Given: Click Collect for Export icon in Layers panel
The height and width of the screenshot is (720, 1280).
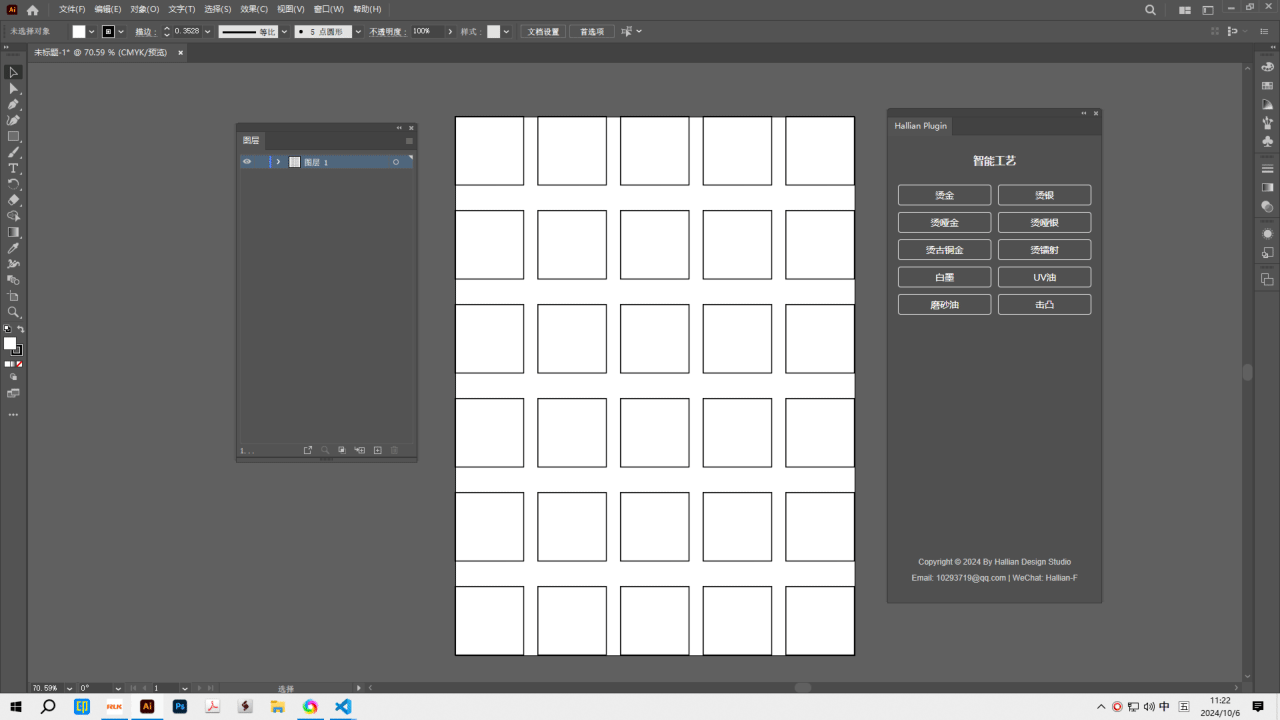Looking at the screenshot, I should [308, 451].
